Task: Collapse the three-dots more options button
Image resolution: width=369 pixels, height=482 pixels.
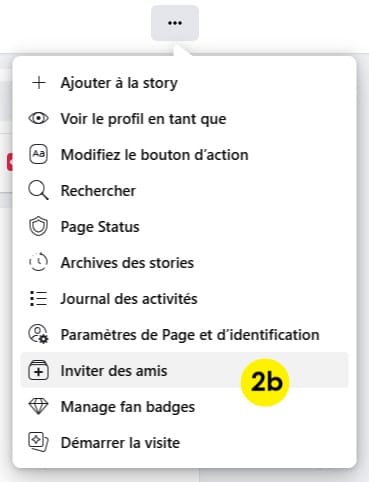Action: [x=175, y=23]
